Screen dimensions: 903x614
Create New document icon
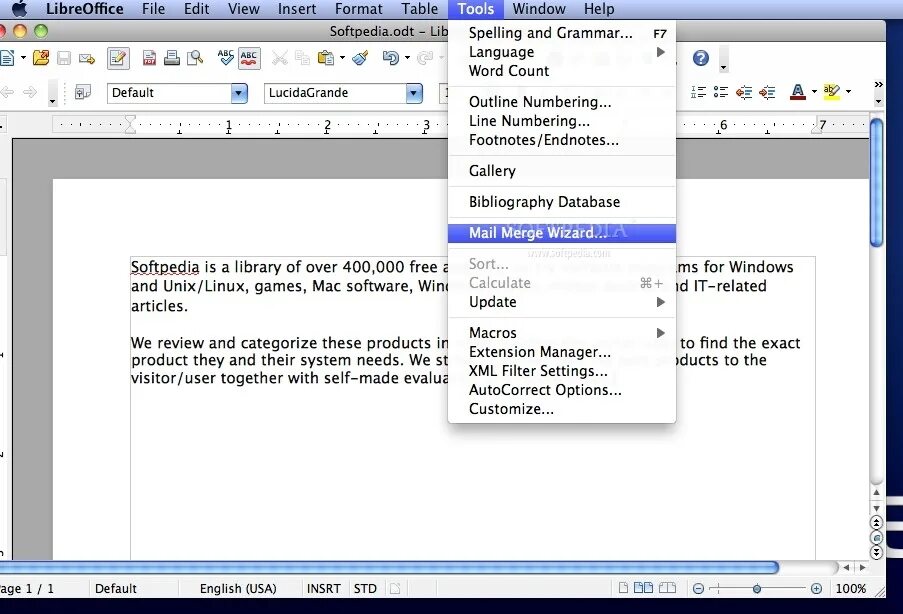coord(7,58)
